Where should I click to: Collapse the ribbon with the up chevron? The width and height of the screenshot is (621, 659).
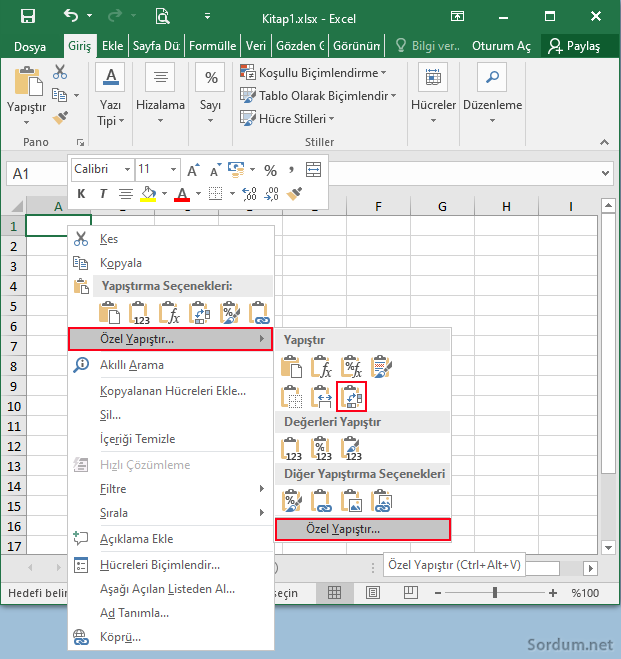(604, 142)
